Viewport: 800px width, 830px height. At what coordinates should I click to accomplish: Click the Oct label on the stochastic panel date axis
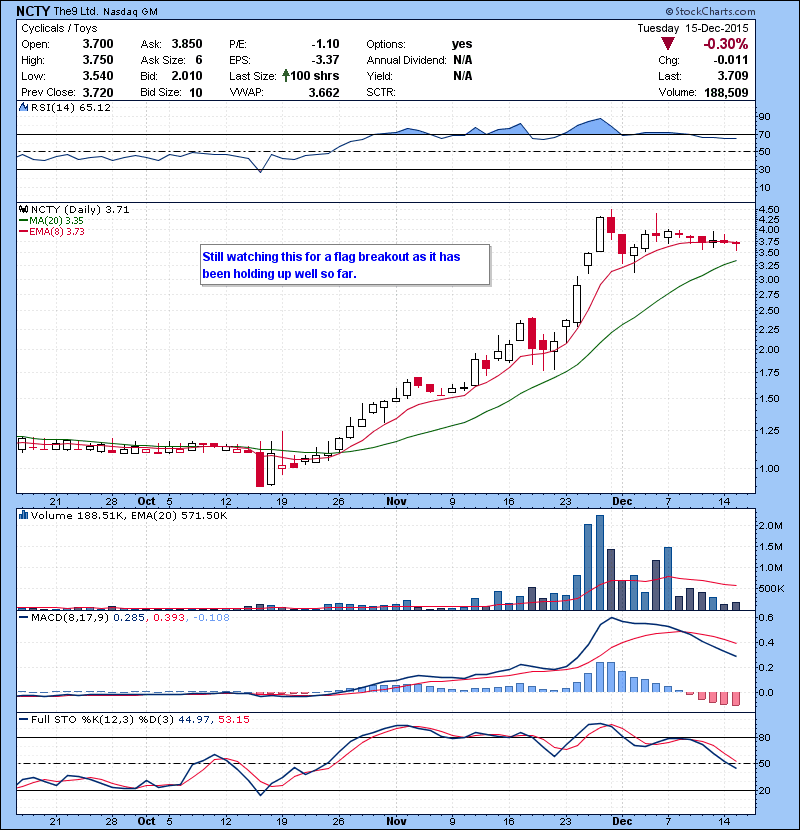point(147,821)
